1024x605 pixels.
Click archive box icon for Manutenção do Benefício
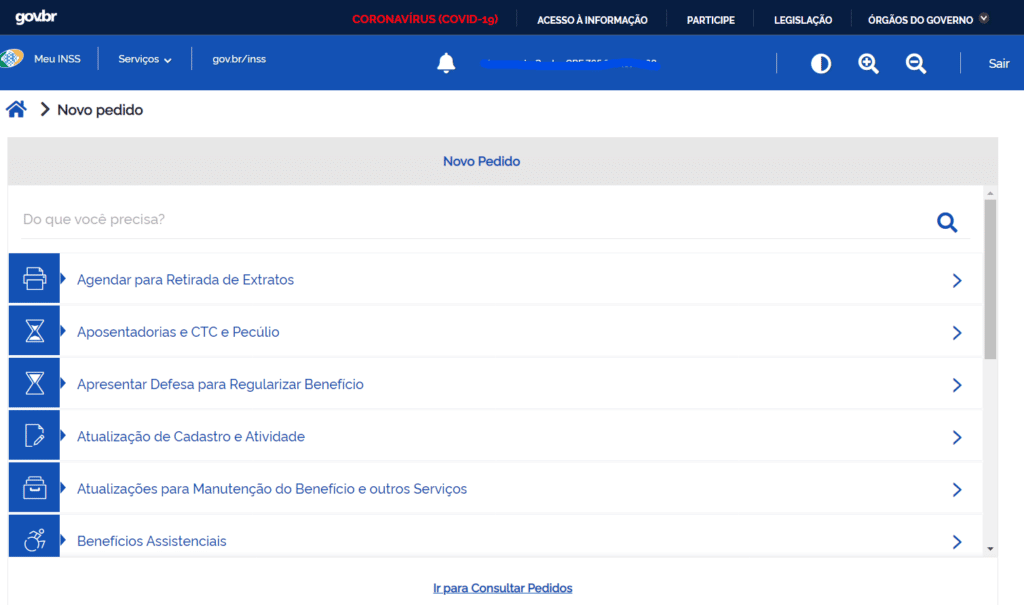click(34, 489)
